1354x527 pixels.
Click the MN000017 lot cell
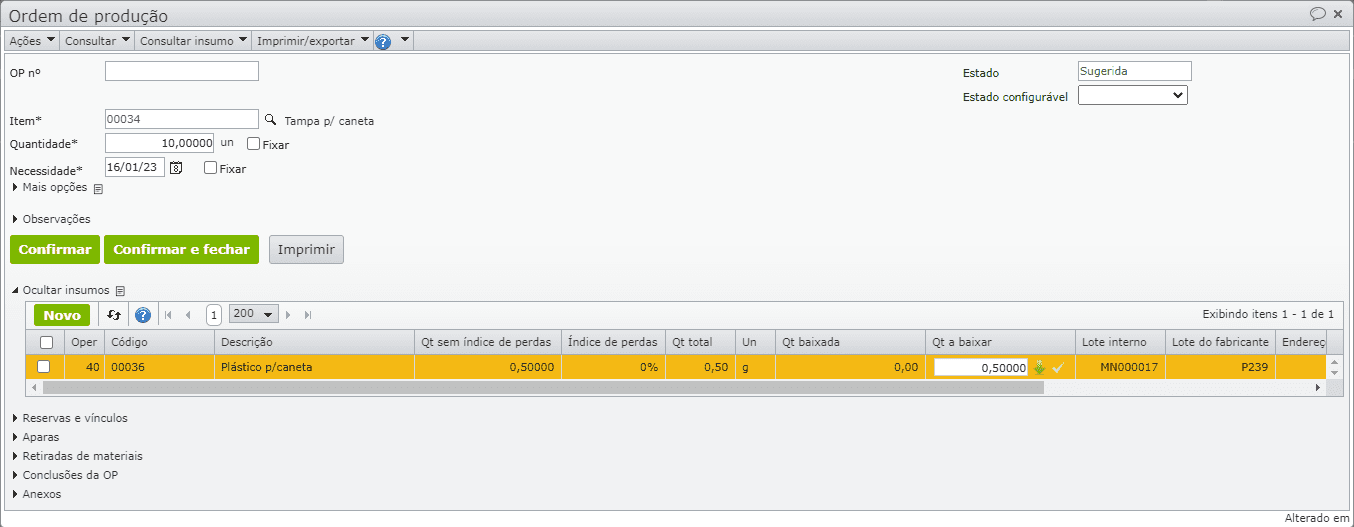tap(1121, 367)
